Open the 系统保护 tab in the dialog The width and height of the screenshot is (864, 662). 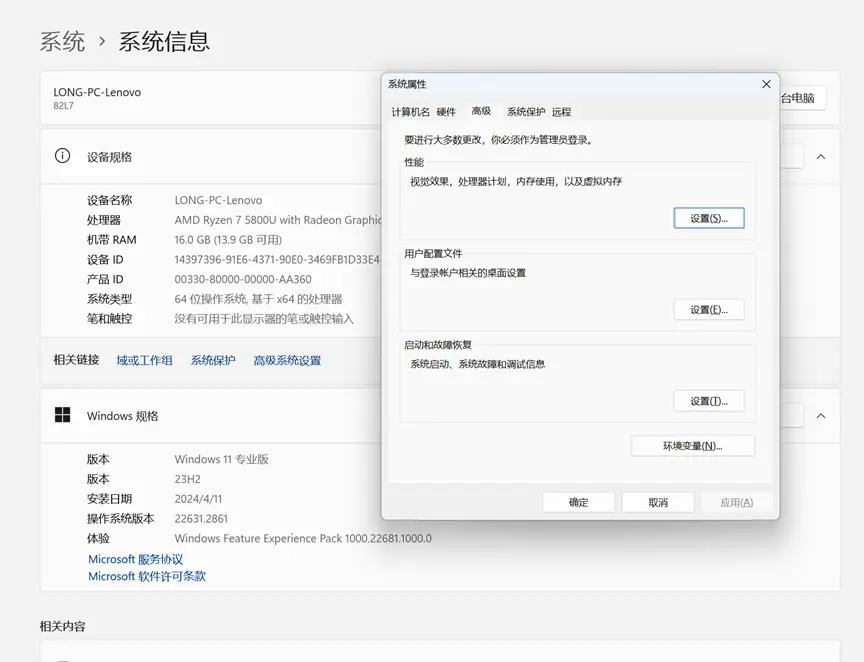point(526,112)
